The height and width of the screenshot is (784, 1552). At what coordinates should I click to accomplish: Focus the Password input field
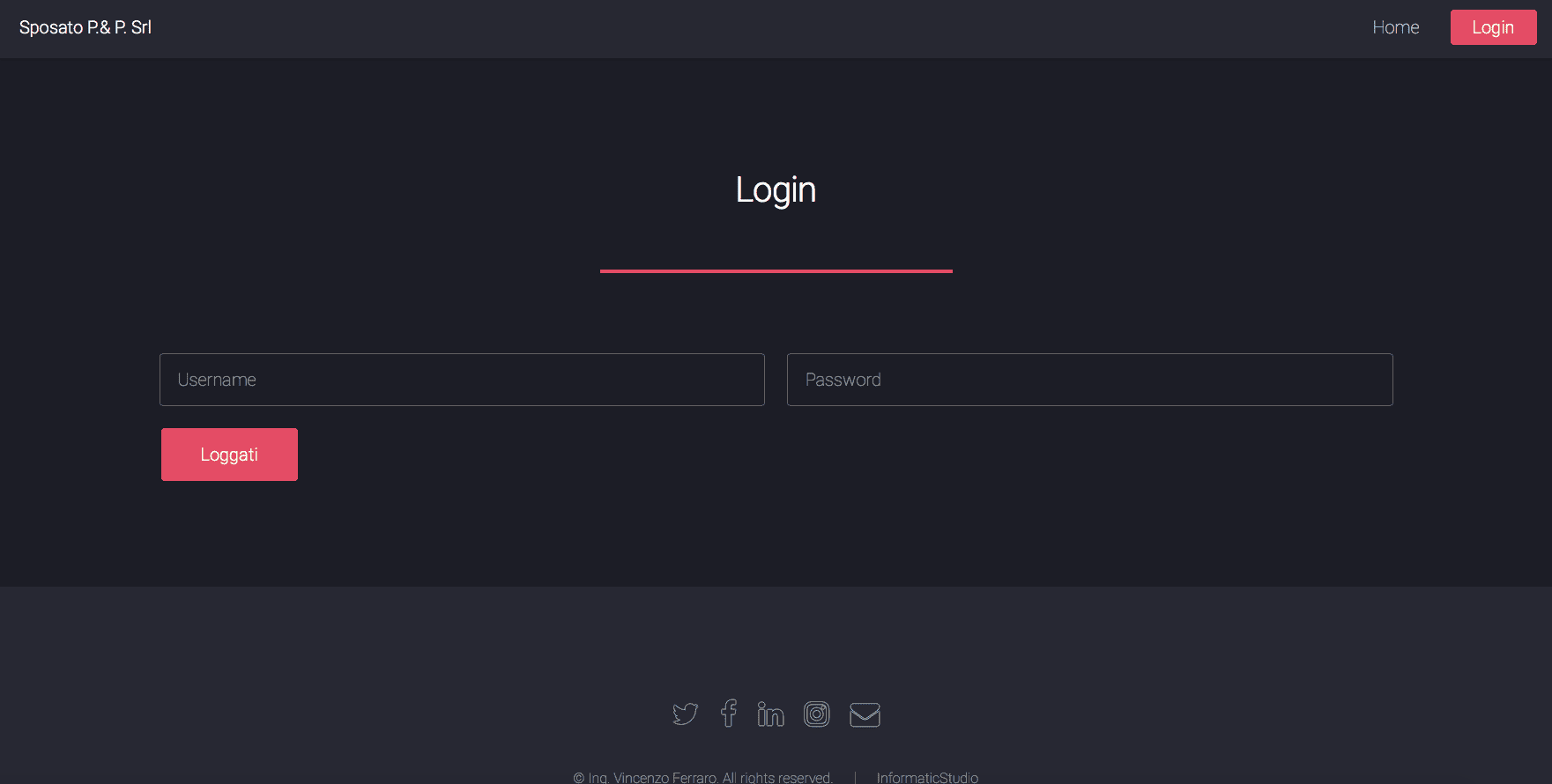pos(1089,380)
